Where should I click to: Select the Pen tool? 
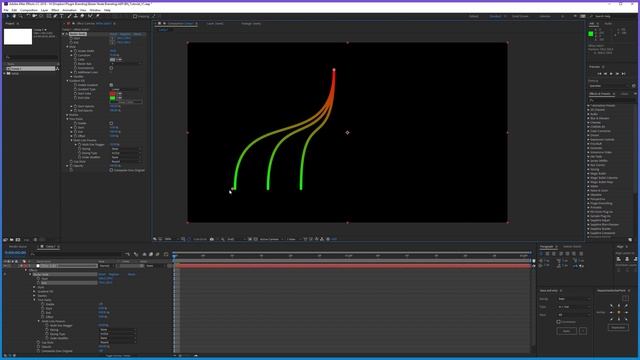[x=55, y=16]
